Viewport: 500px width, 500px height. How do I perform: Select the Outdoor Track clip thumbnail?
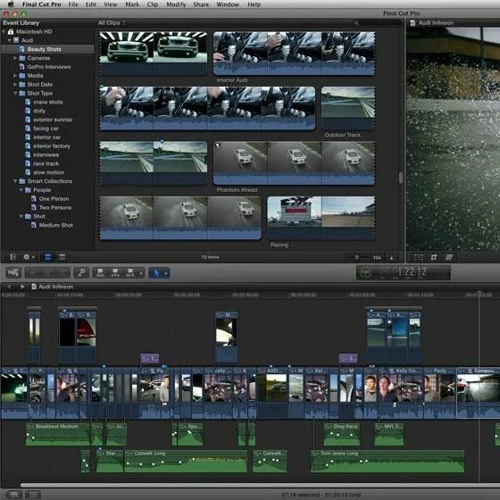(x=348, y=108)
